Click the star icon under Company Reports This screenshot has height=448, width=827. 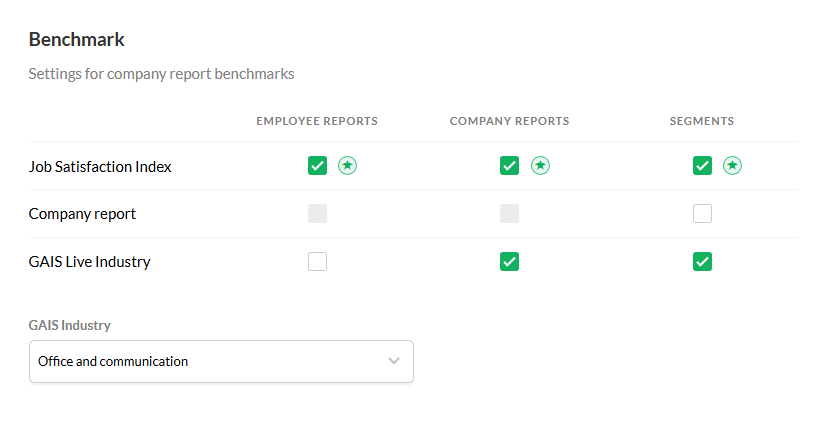pos(540,166)
